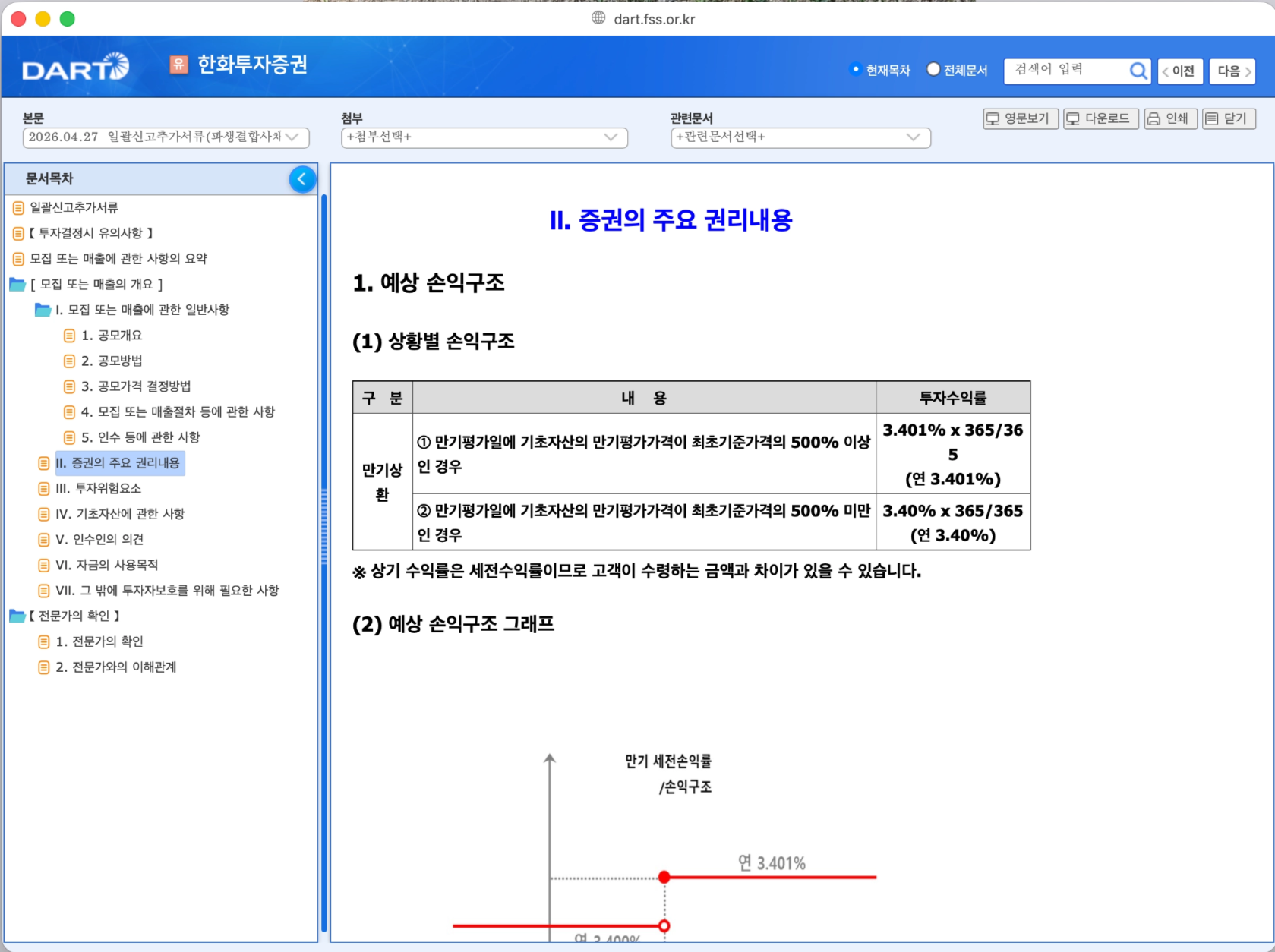The height and width of the screenshot is (952, 1275).
Task: Click document icon beside 2. 전문가와의 이해관계
Action: point(44,667)
